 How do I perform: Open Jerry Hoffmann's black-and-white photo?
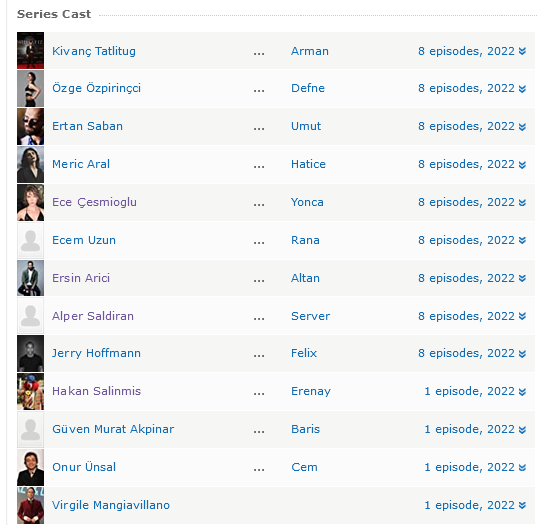31,354
